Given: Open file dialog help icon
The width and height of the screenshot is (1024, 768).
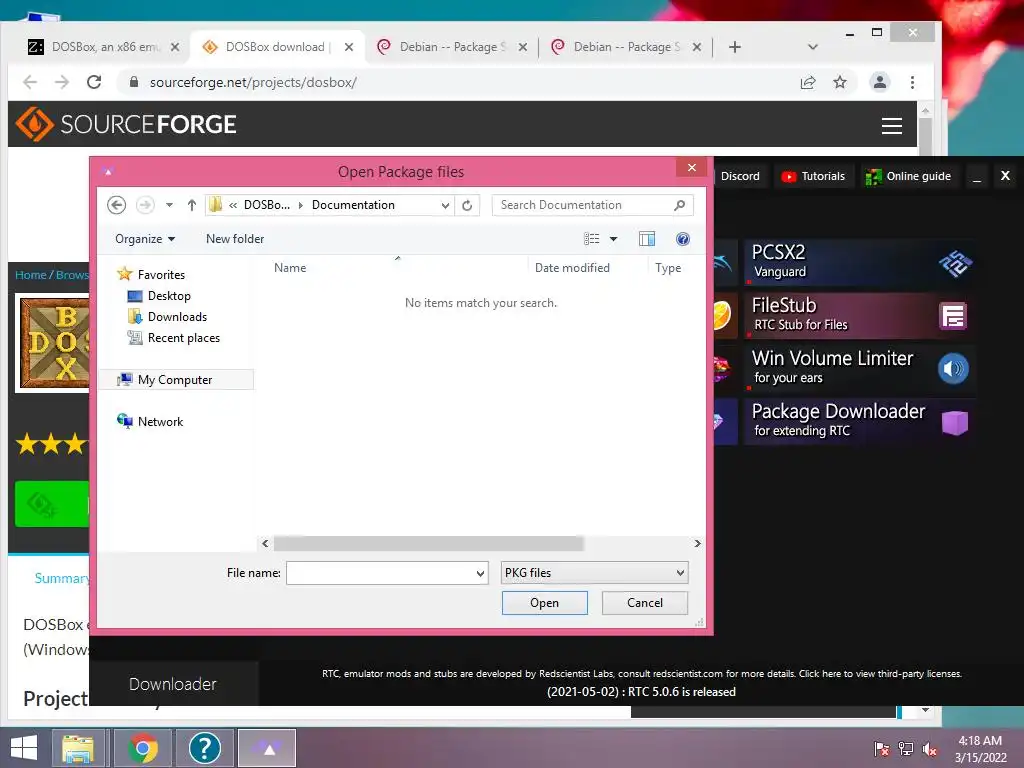Looking at the screenshot, I should 682,239.
